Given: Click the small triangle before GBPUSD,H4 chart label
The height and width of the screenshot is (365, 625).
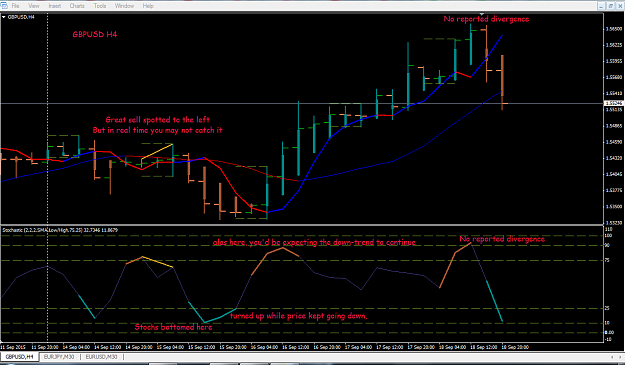Looking at the screenshot, I should point(4,17).
